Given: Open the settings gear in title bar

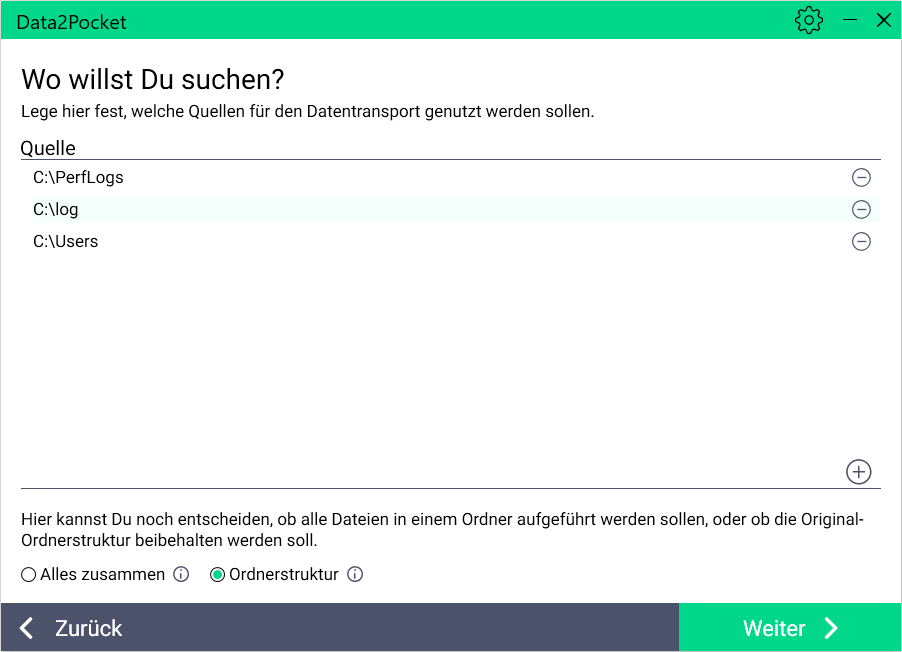Looking at the screenshot, I should click(808, 20).
